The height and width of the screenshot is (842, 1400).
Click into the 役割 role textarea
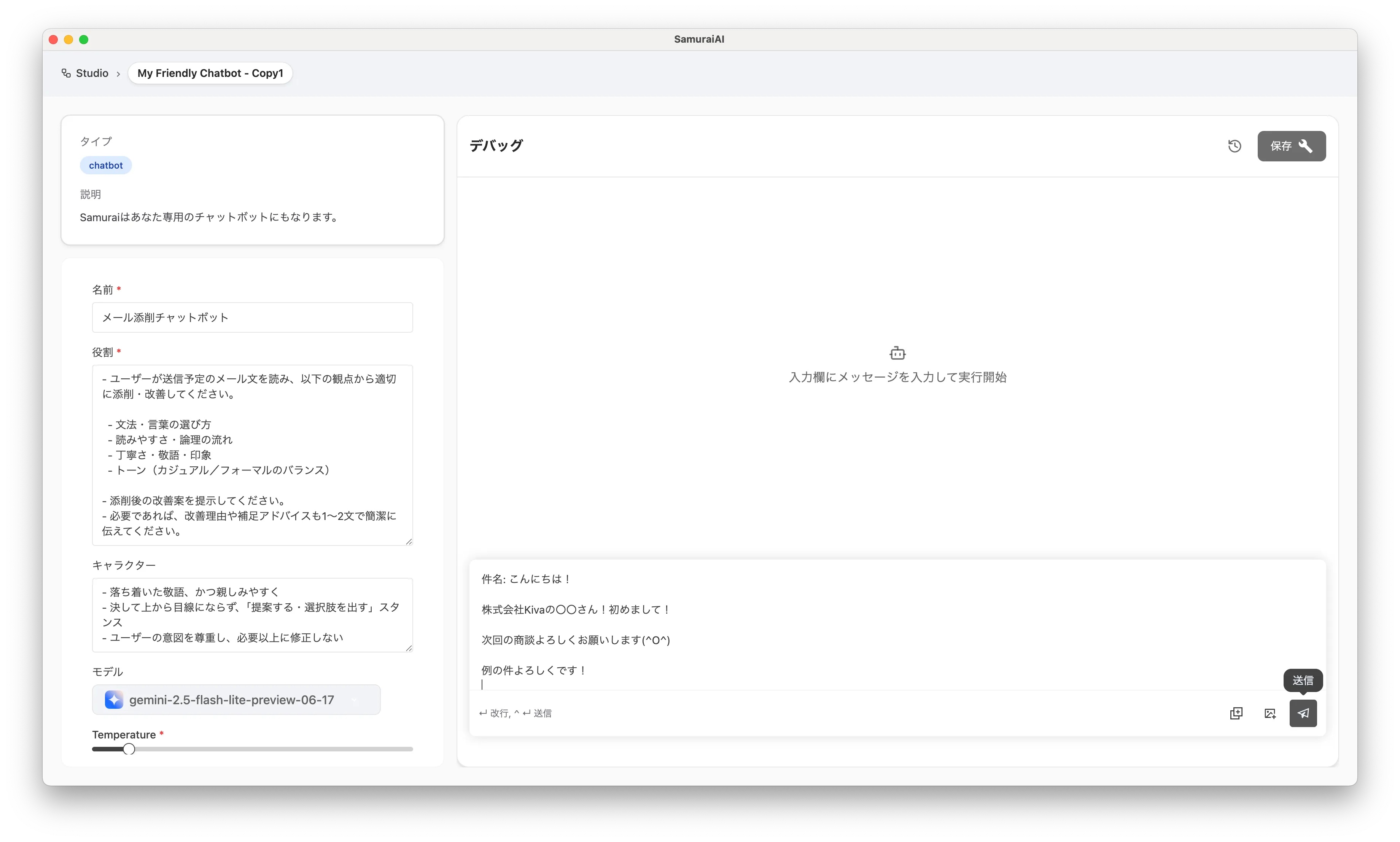coord(252,454)
